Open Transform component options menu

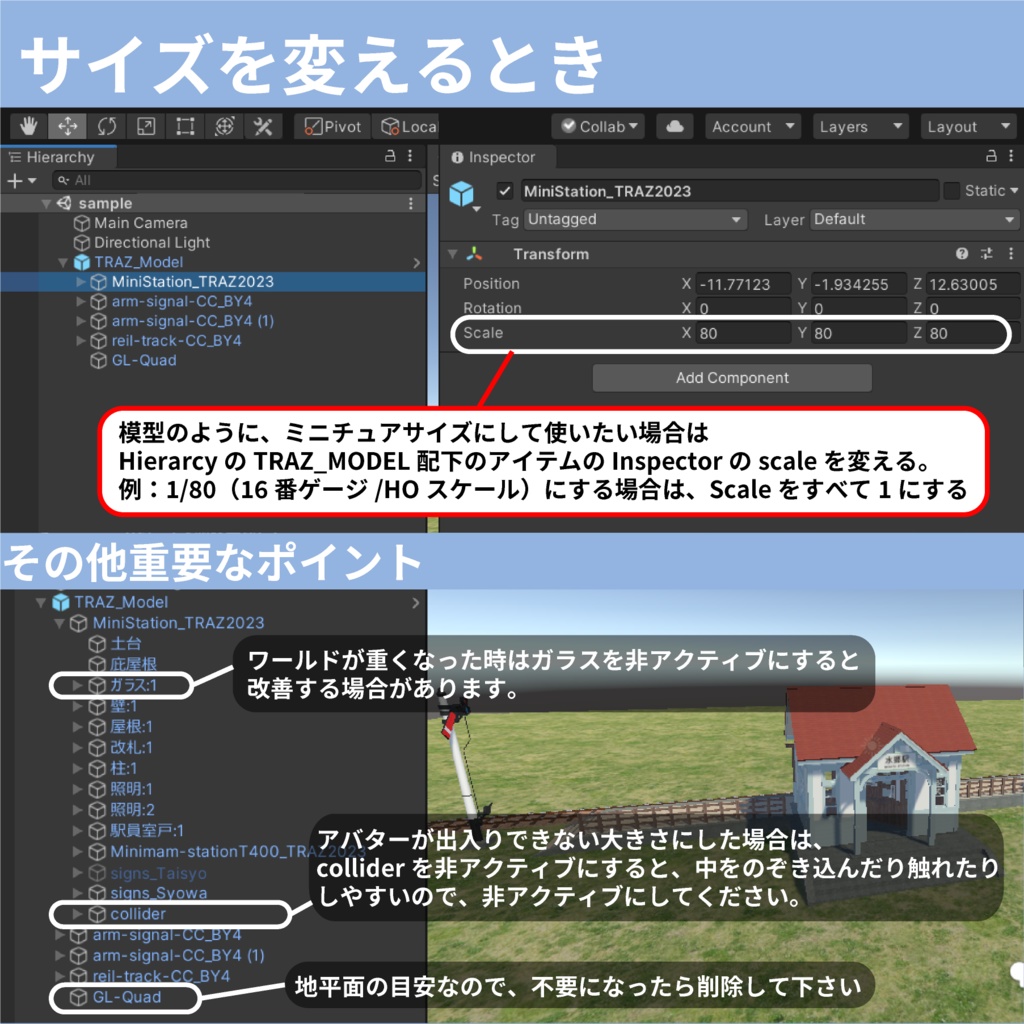coord(1011,254)
